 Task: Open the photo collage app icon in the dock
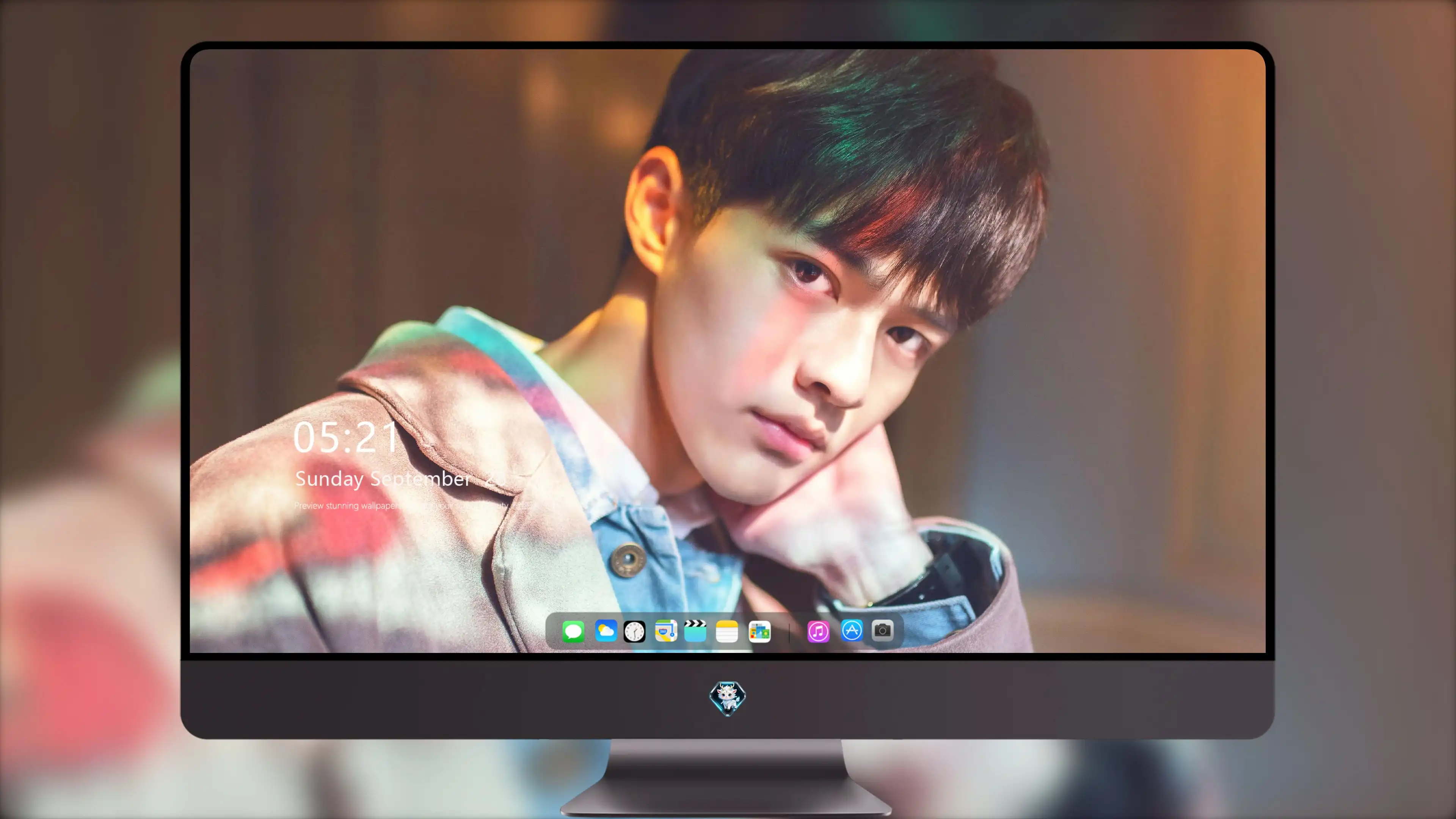click(x=759, y=631)
